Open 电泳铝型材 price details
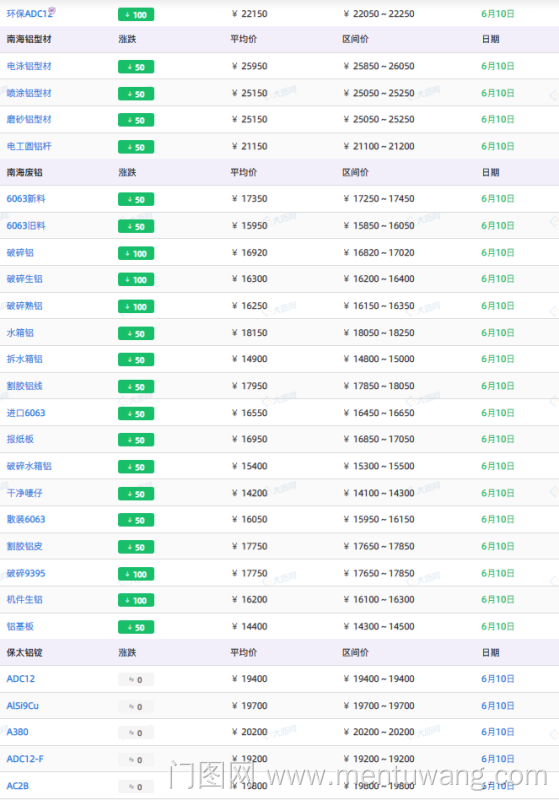This screenshot has height=800, width=559. click(29, 66)
